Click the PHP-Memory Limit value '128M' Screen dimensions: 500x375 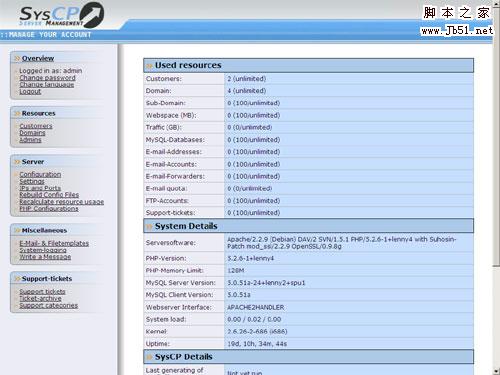click(x=236, y=271)
